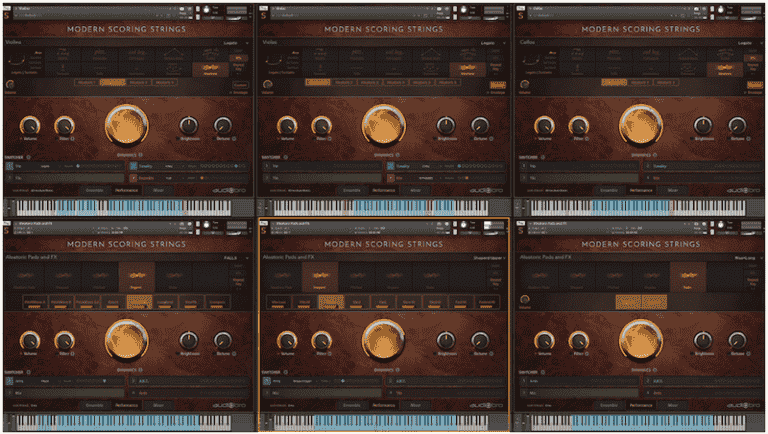Toggle the Brightness enable box in the Violins instrument
Viewport: 768px width, 434px height.
[x=178, y=139]
